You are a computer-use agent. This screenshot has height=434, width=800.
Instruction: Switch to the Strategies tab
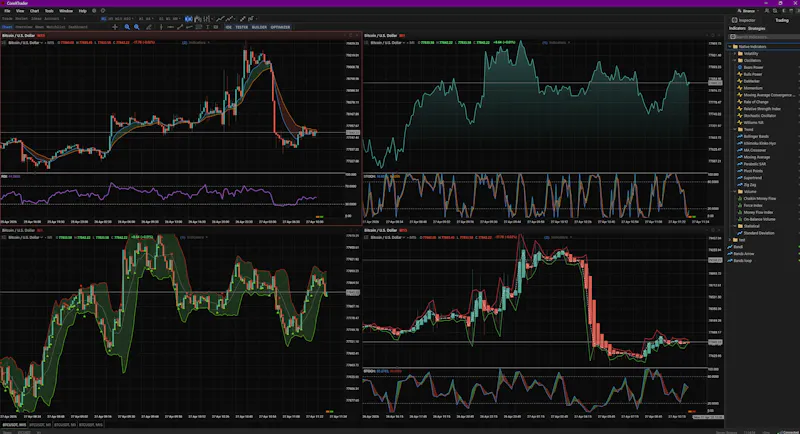click(x=757, y=29)
